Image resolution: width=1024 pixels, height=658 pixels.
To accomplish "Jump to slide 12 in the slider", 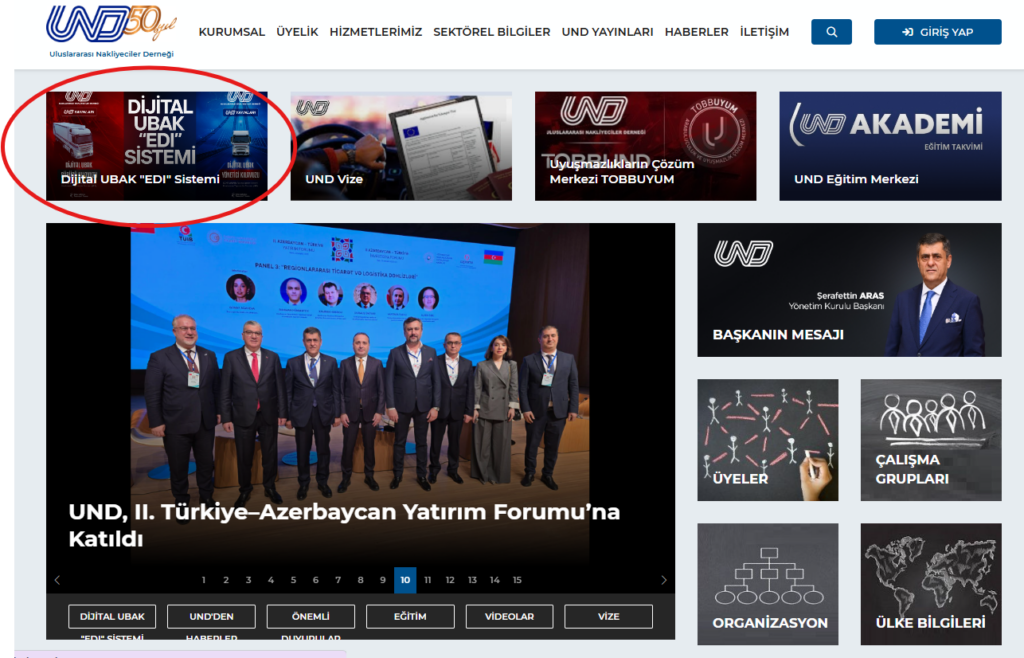I will (x=450, y=580).
